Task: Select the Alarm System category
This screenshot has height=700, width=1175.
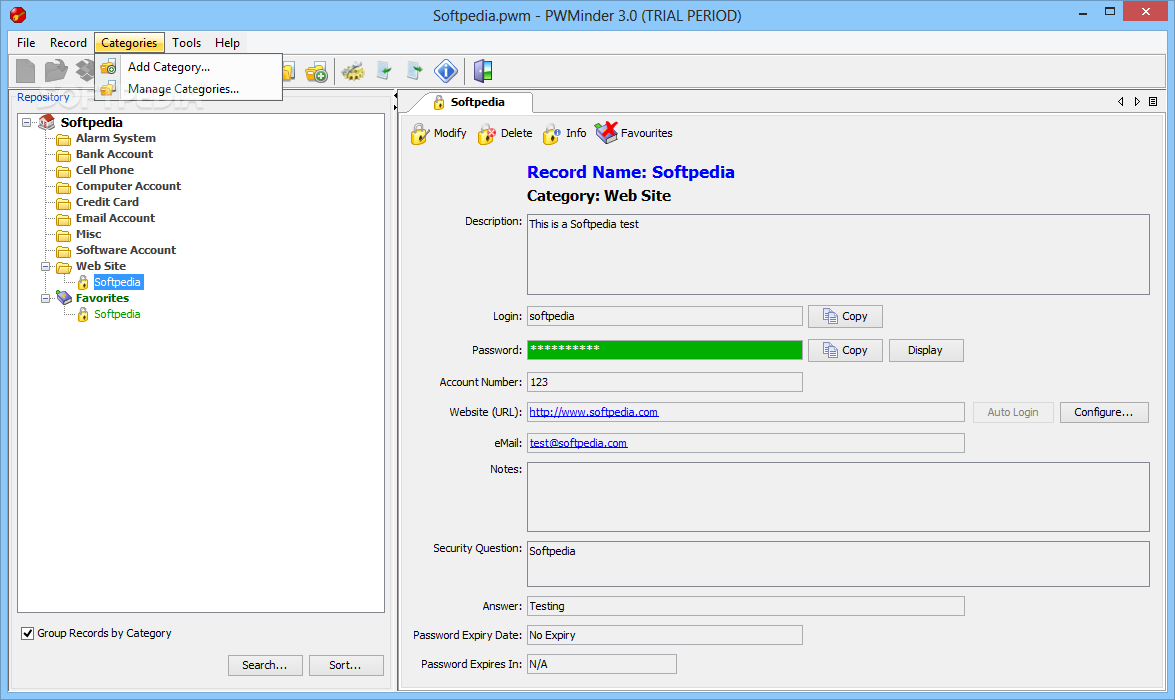Action: click(x=115, y=138)
